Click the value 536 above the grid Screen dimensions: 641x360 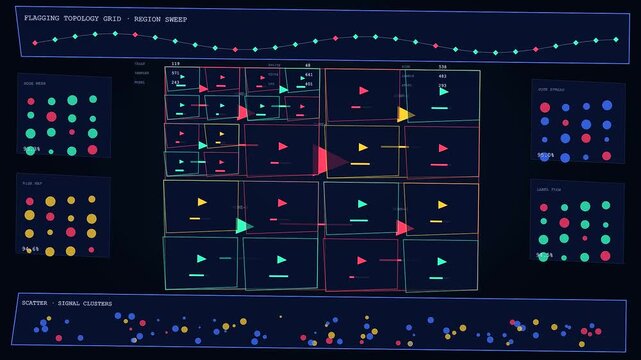pos(442,67)
